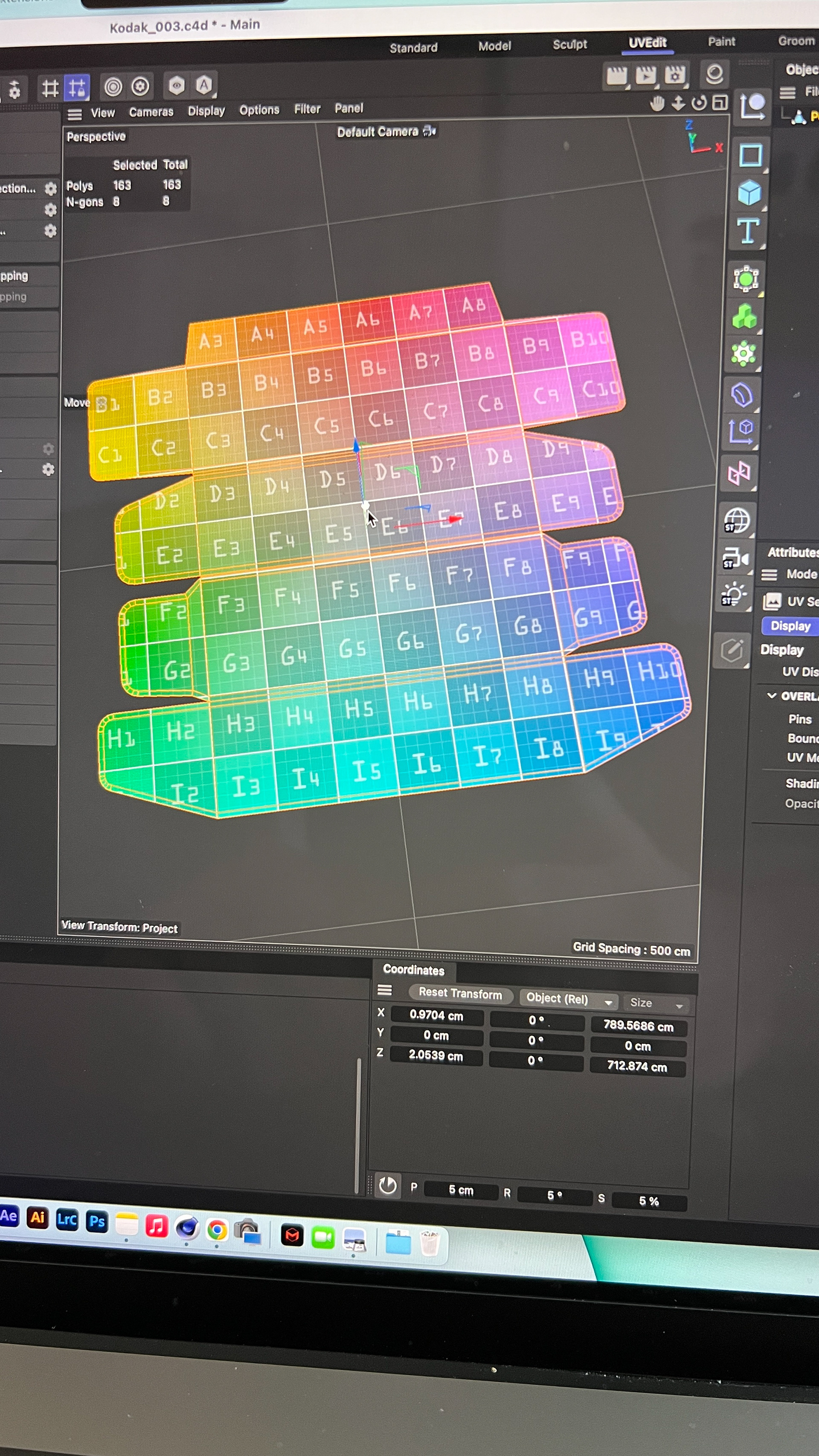Open Render Settings clapperboard gear icon
819x1456 pixels.
675,74
